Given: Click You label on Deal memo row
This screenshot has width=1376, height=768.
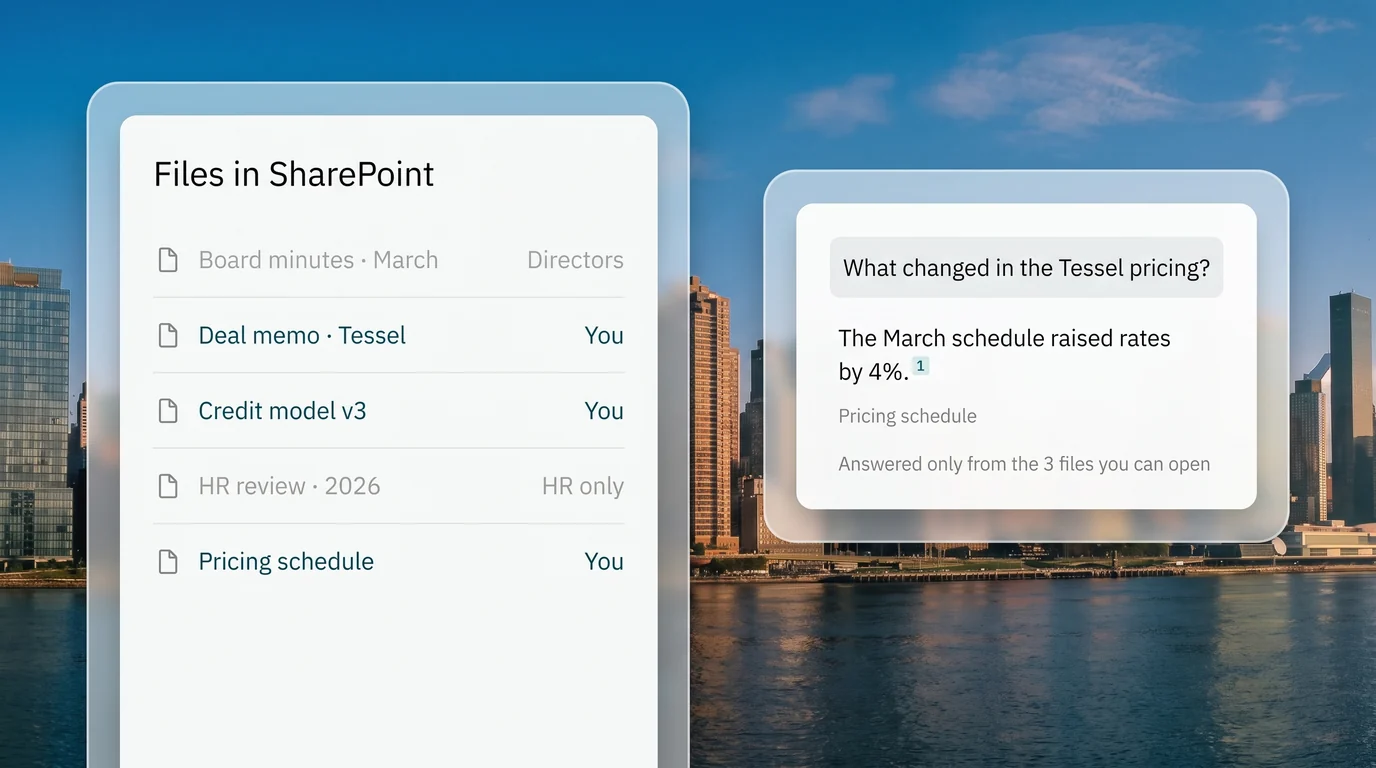Looking at the screenshot, I should [x=604, y=335].
